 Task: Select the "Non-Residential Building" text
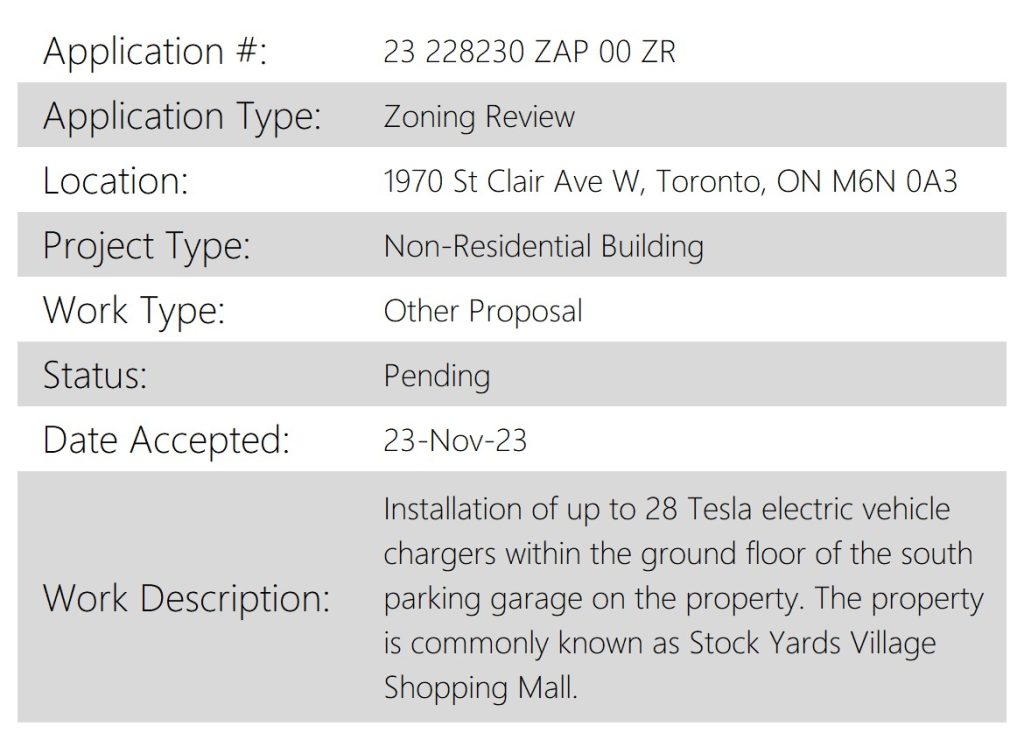point(543,246)
